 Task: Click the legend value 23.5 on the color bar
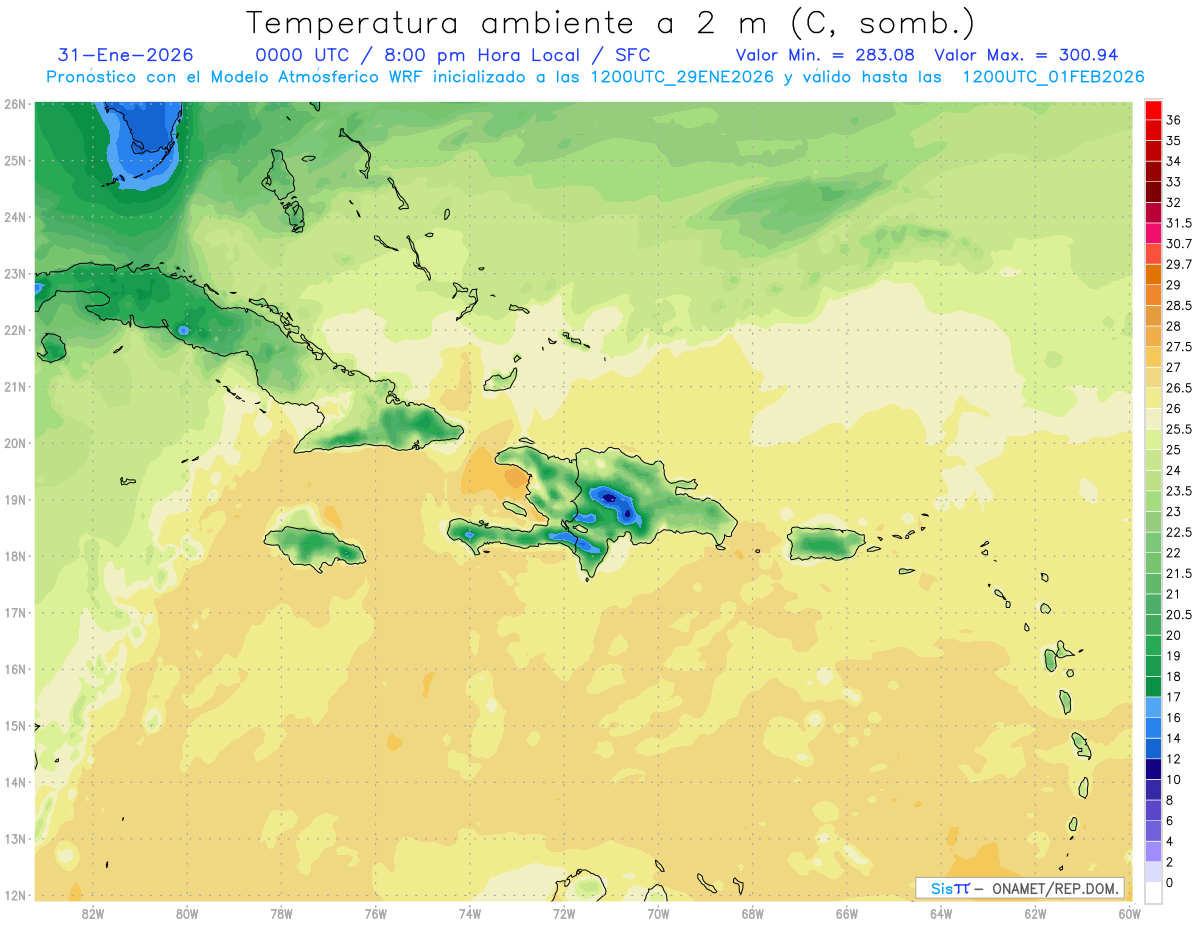1179,491
